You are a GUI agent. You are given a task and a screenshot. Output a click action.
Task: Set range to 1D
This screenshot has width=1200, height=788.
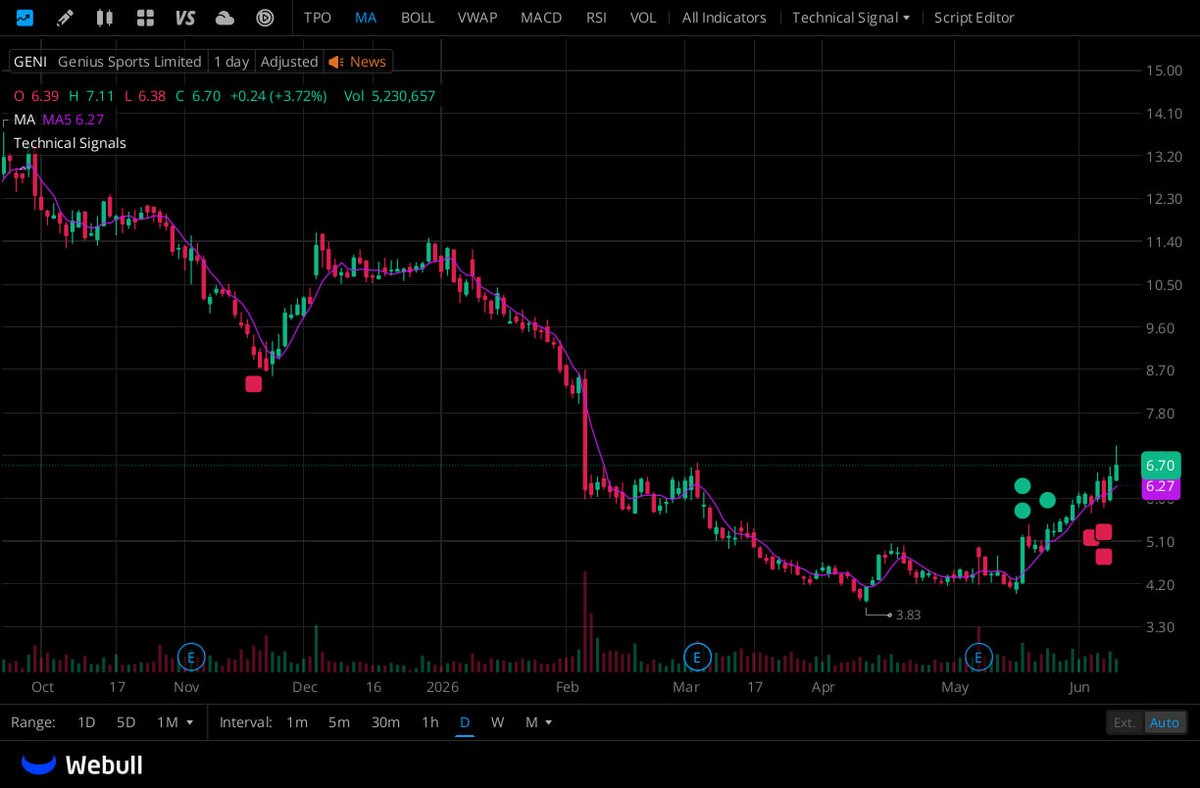(x=86, y=722)
